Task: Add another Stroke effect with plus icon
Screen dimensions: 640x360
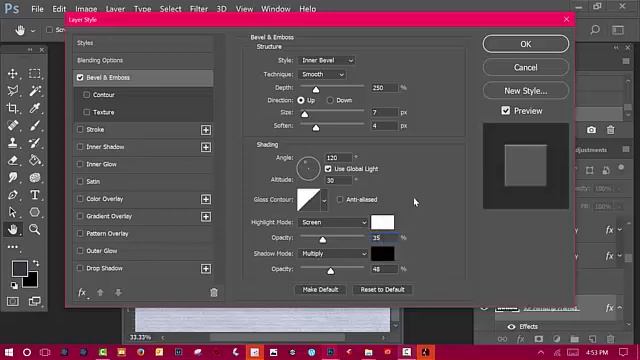Action: coord(206,130)
